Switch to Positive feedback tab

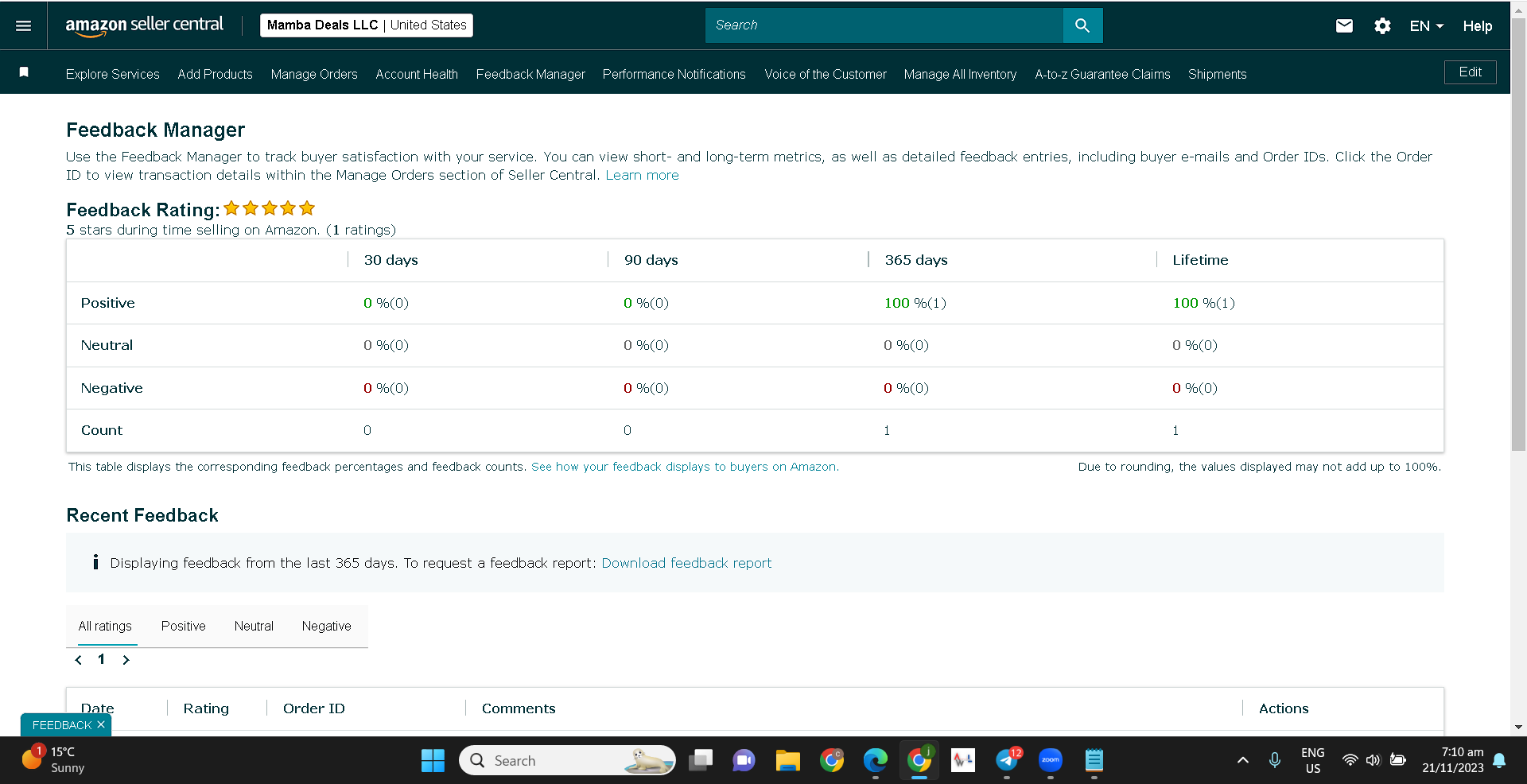pos(183,626)
